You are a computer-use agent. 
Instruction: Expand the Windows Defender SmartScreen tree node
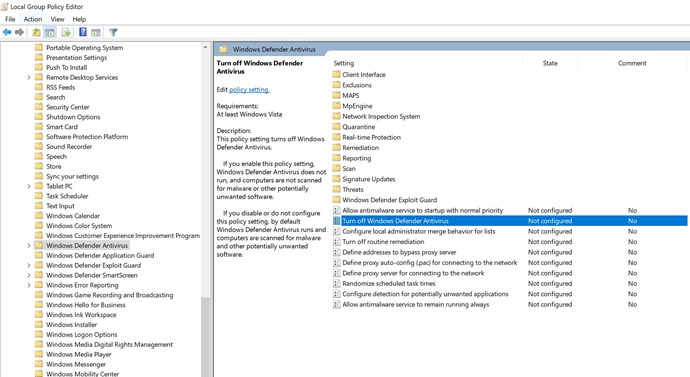pyautogui.click(x=29, y=275)
